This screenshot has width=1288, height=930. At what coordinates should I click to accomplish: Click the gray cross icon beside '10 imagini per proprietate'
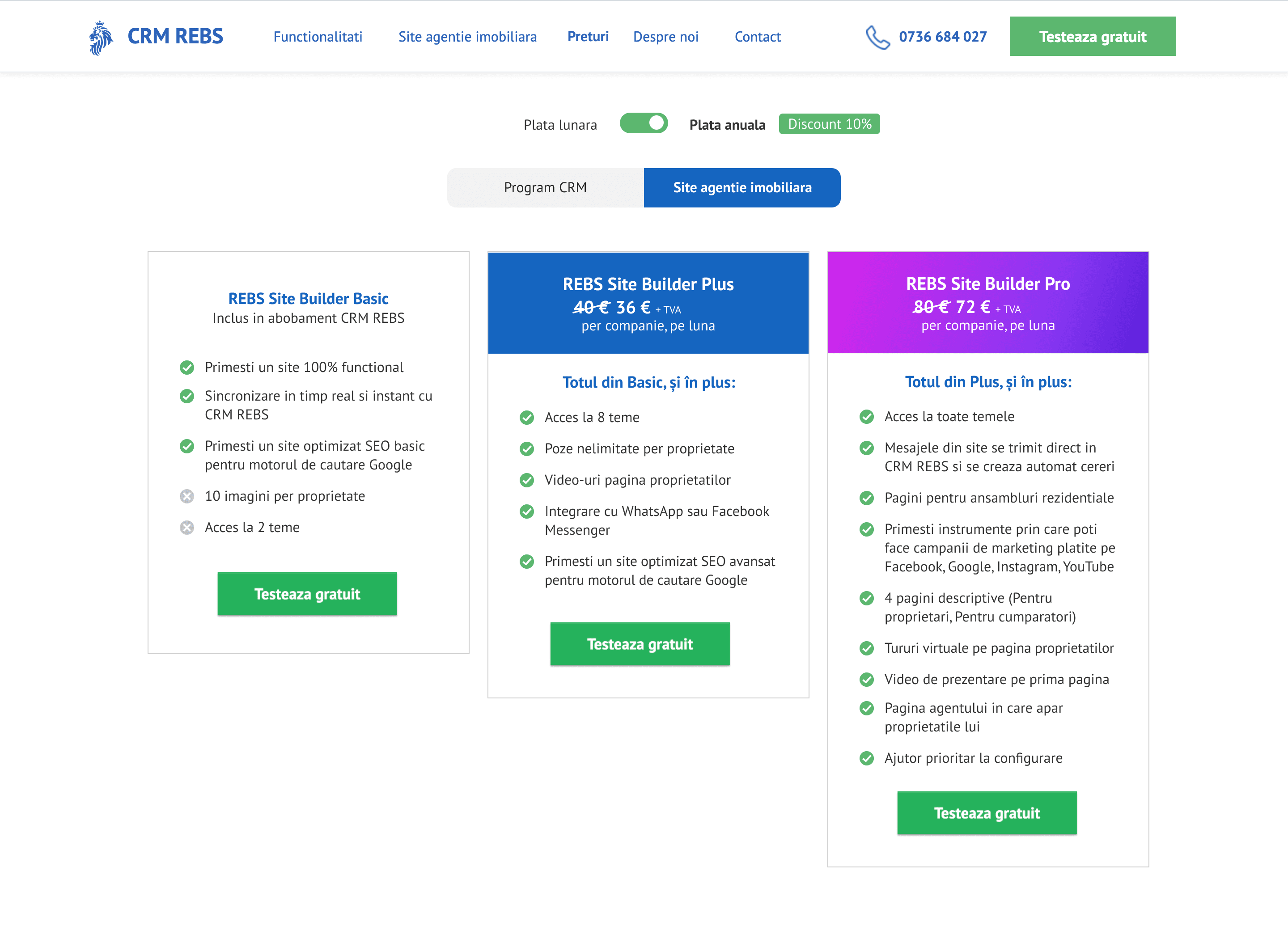pos(187,496)
